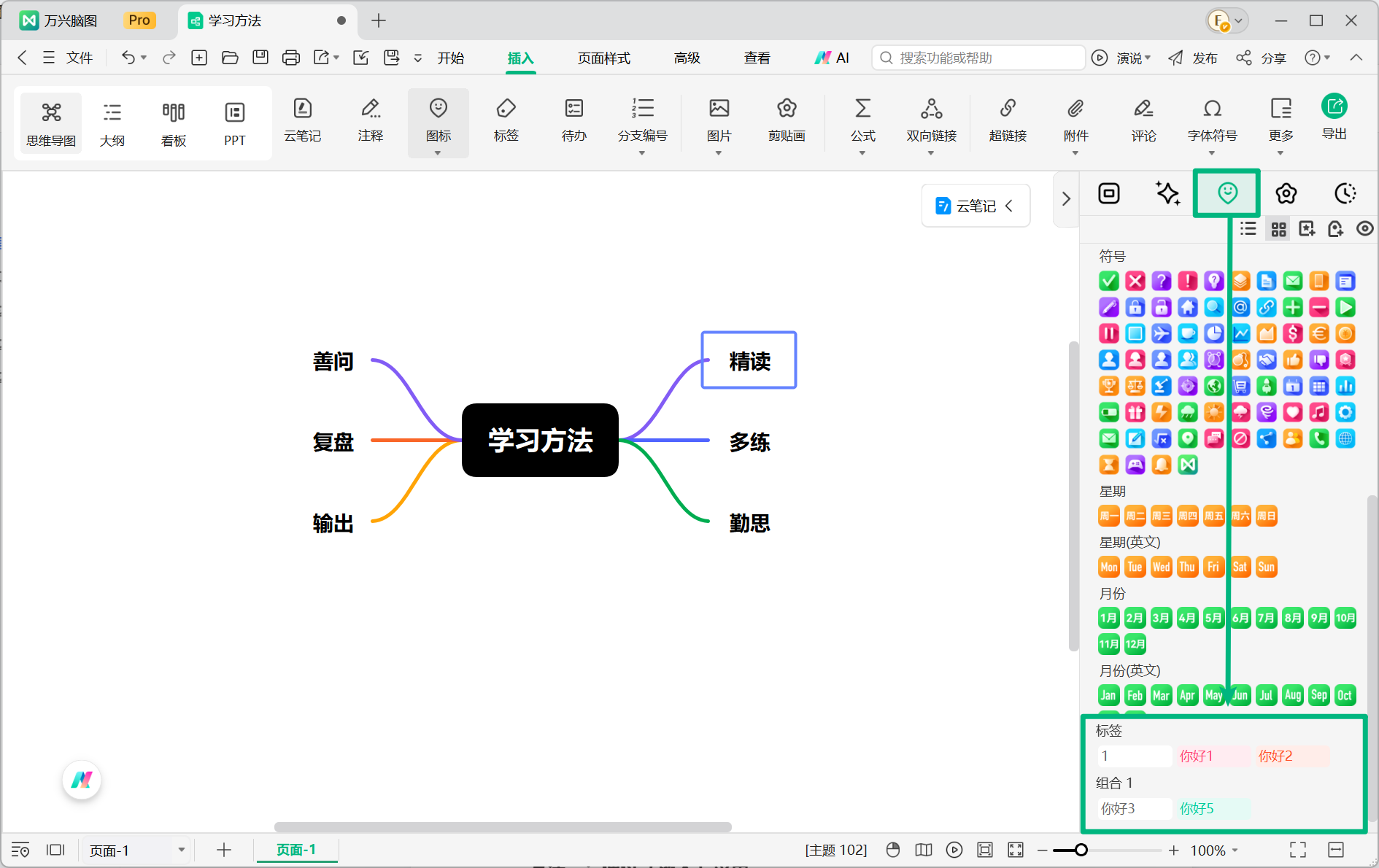Adjust the zoom slider handle
Image resolution: width=1379 pixels, height=868 pixels.
point(1081,850)
